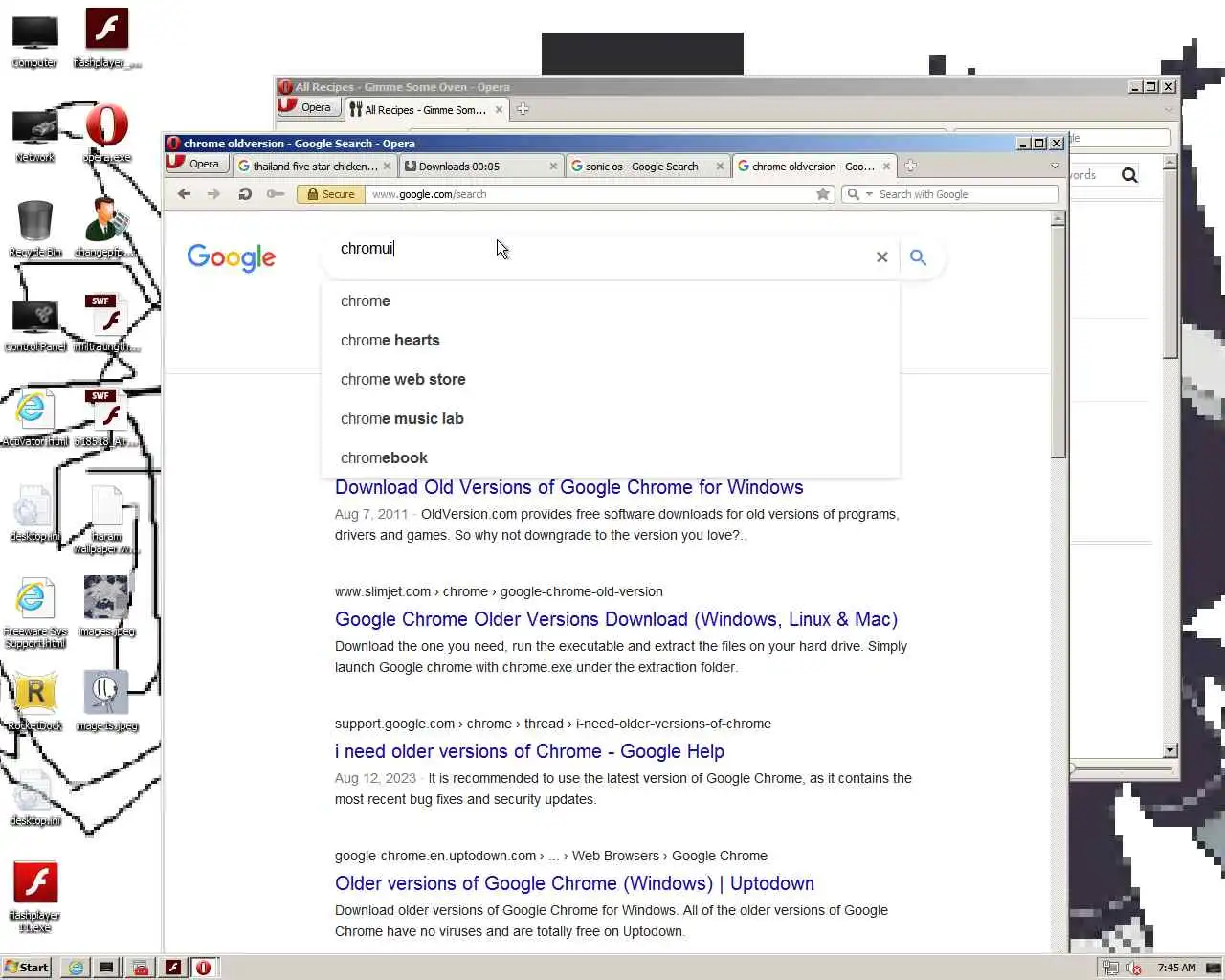
Task: Select the 'chrome music lab' suggestion
Action: point(611,418)
